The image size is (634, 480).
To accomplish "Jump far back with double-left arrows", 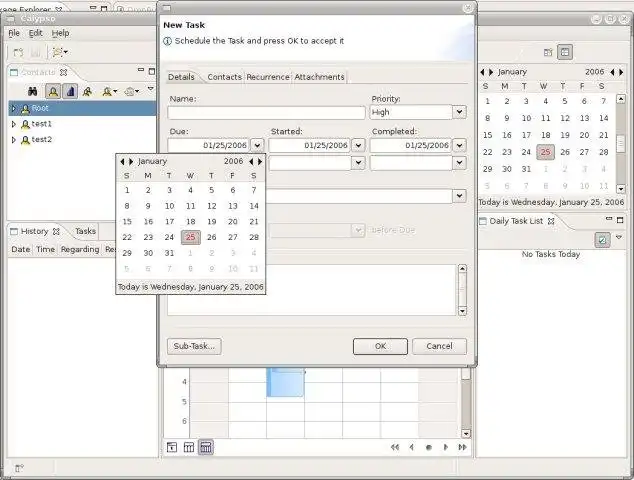I will (395, 447).
